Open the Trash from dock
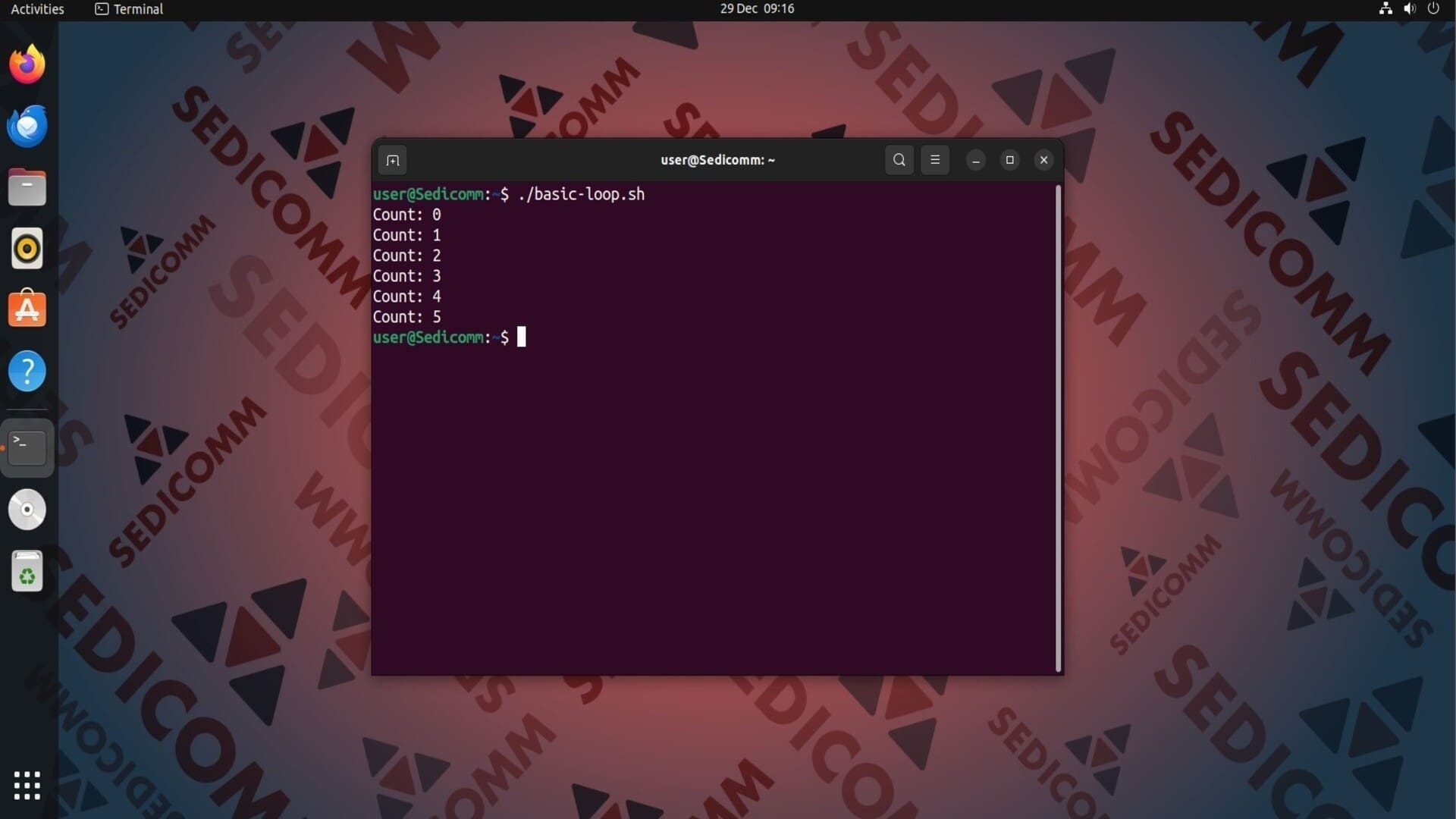This screenshot has height=819, width=1456. pos(27,571)
